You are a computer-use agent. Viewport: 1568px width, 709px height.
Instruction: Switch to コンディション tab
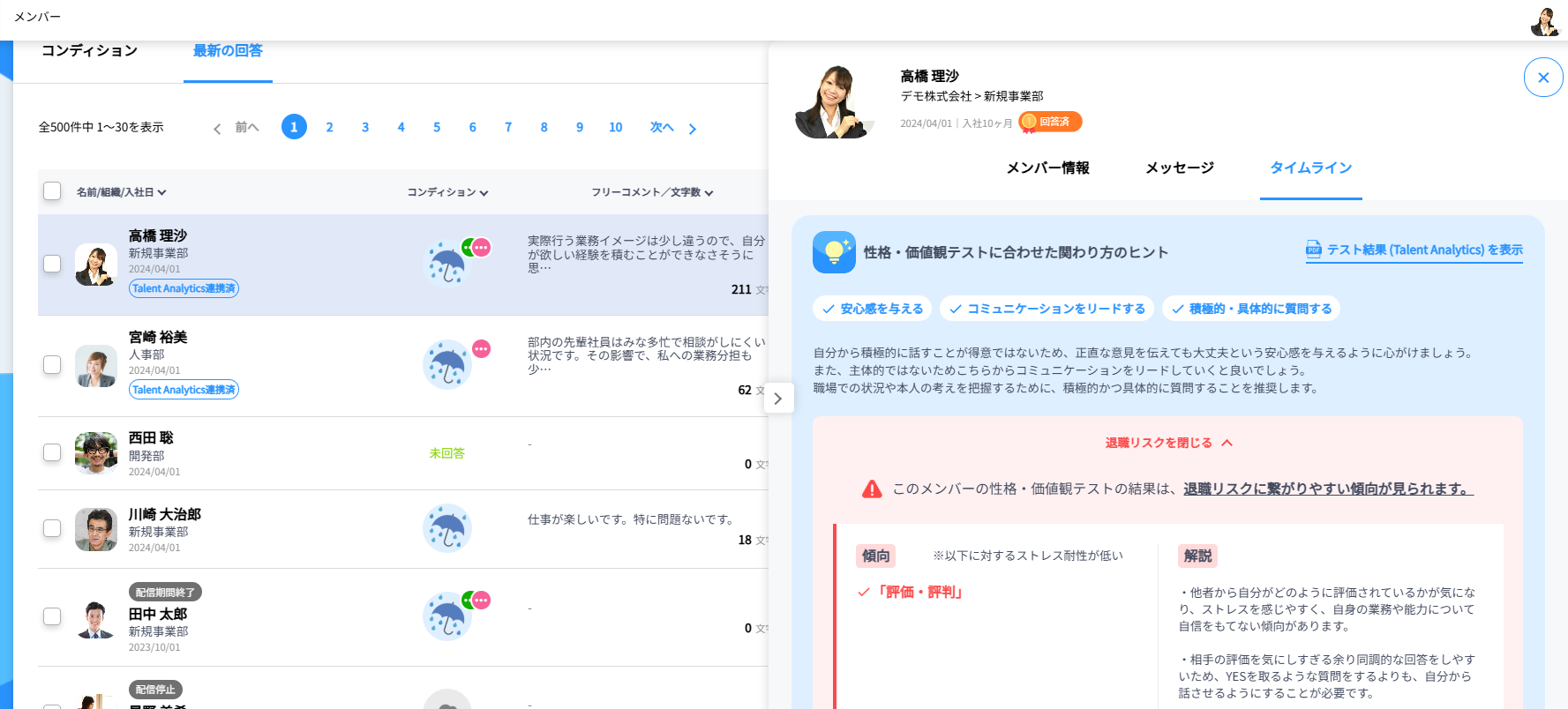point(89,51)
